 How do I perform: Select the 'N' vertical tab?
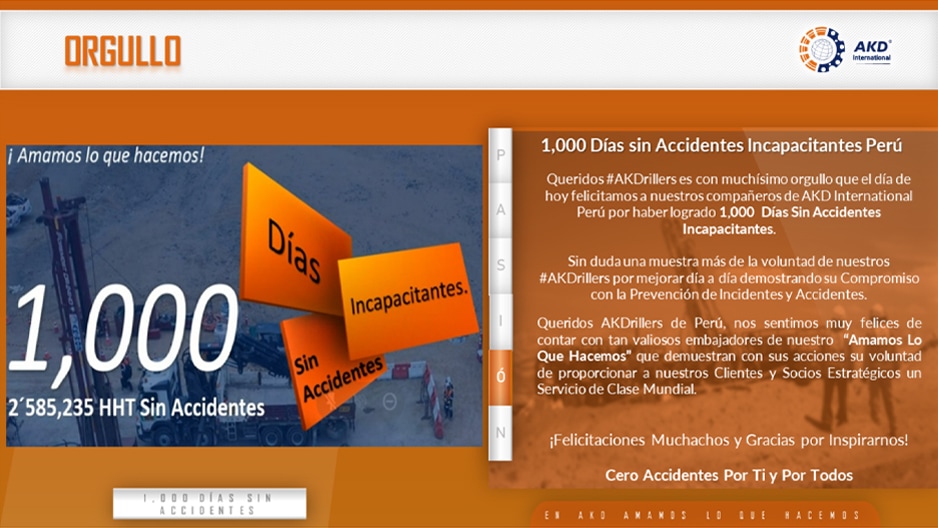click(501, 432)
